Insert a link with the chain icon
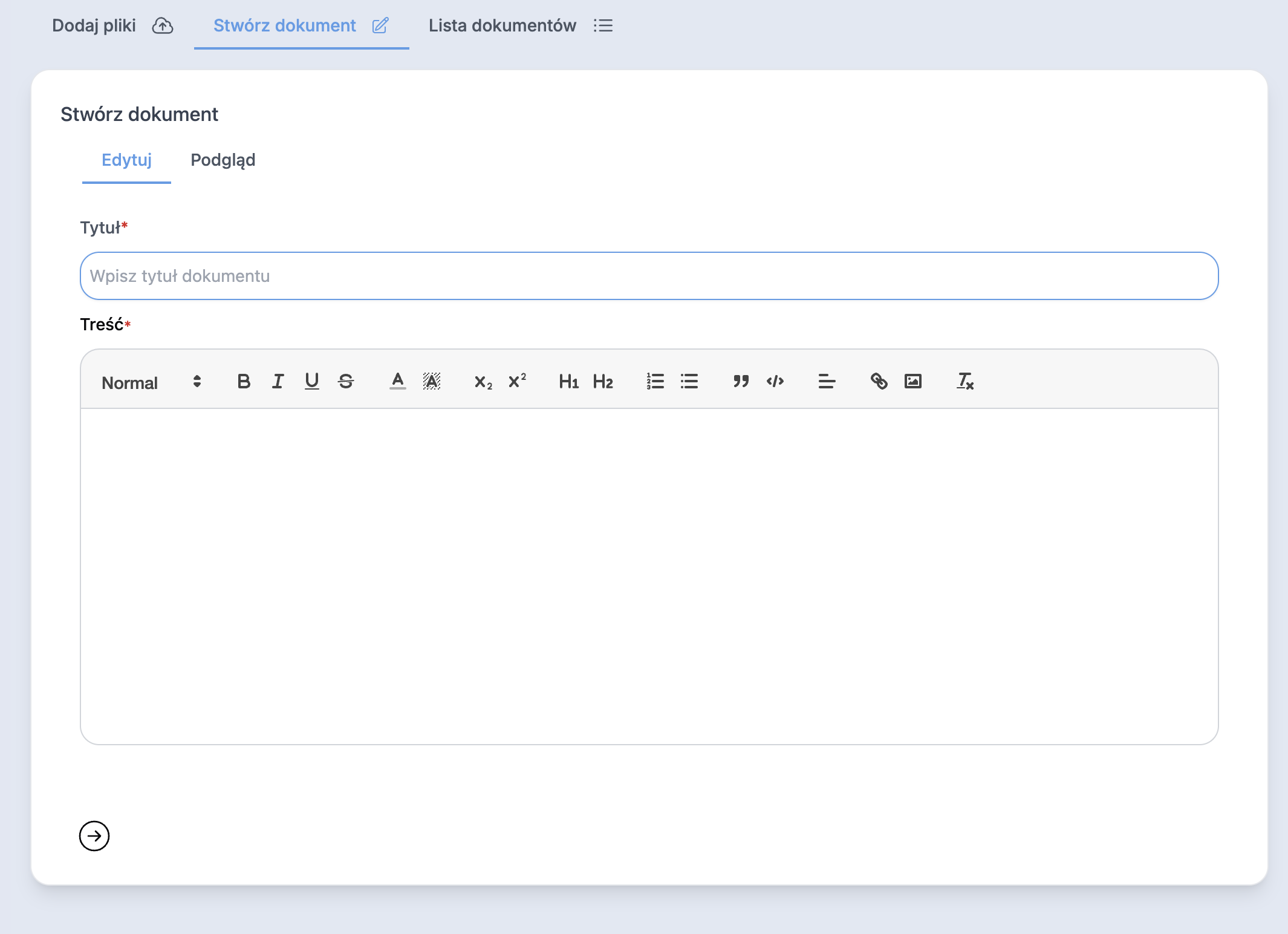Image resolution: width=1288 pixels, height=934 pixels. pyautogui.click(x=879, y=381)
